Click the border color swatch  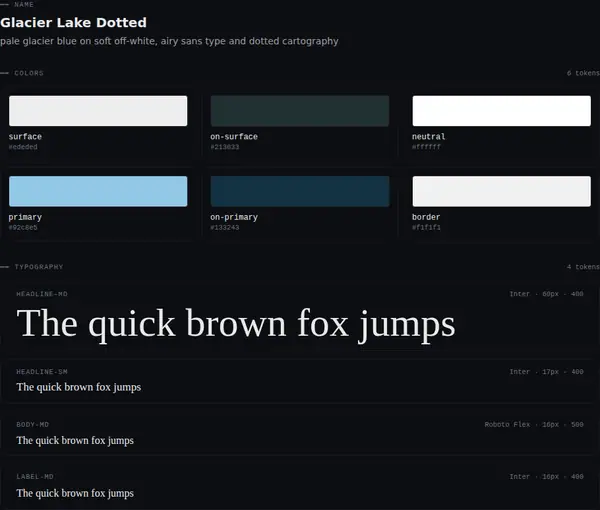tap(501, 191)
